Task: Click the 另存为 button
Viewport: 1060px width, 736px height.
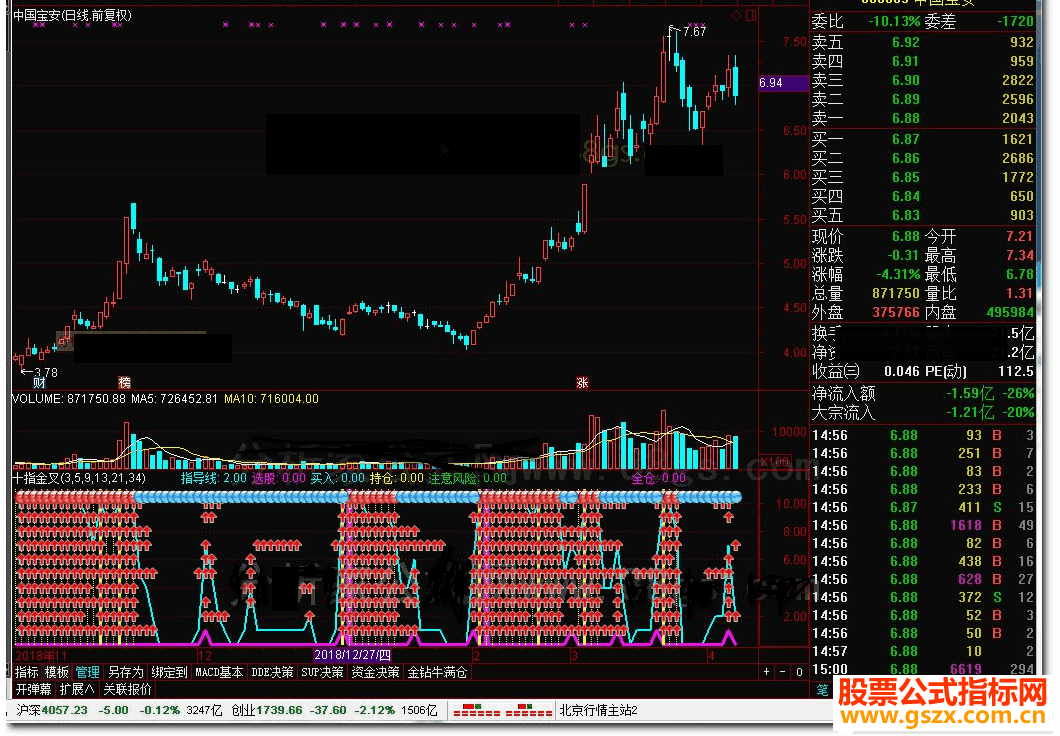Action: [x=126, y=672]
